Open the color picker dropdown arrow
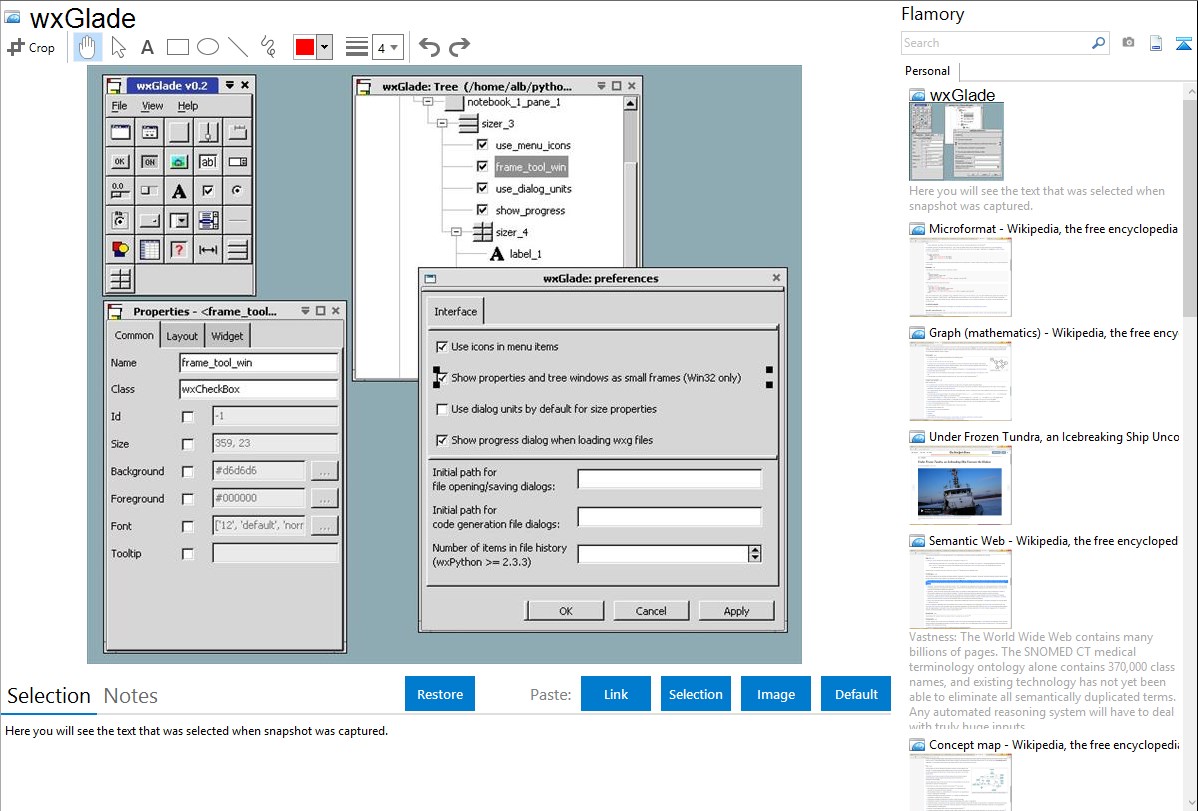The height and width of the screenshot is (811, 1198). 324,47
